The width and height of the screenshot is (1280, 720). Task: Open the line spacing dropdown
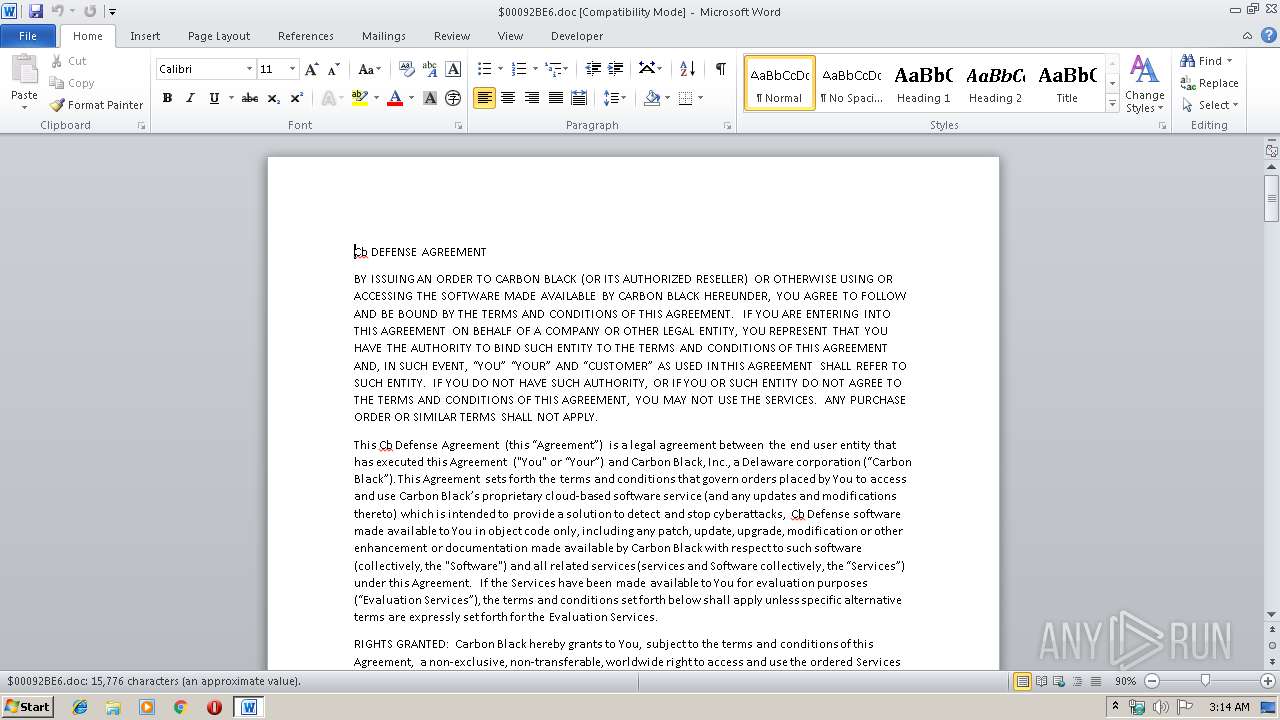(x=615, y=98)
